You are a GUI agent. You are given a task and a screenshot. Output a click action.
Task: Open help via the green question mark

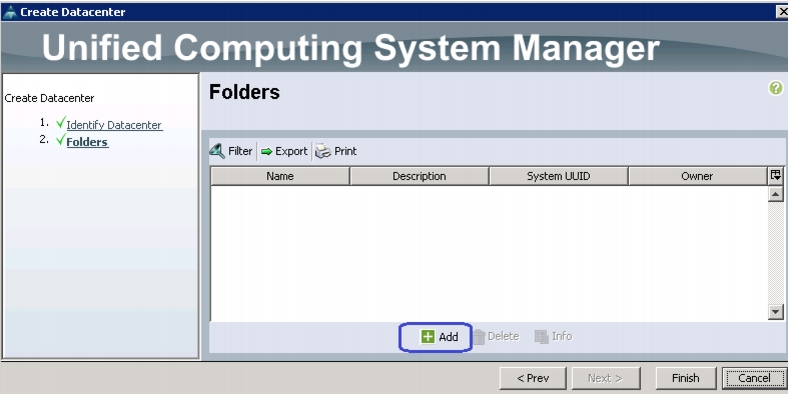click(775, 88)
